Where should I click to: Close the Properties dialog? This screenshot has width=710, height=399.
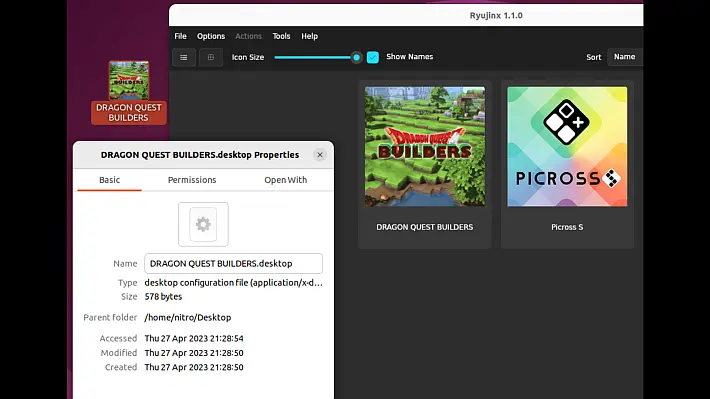320,155
